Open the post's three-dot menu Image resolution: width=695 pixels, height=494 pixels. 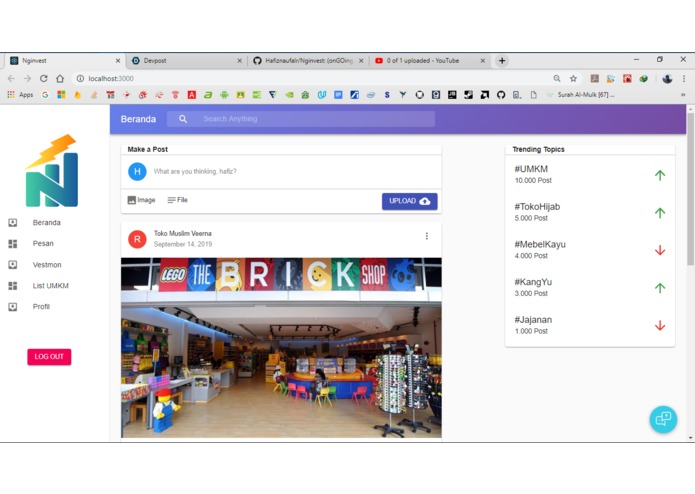(427, 236)
